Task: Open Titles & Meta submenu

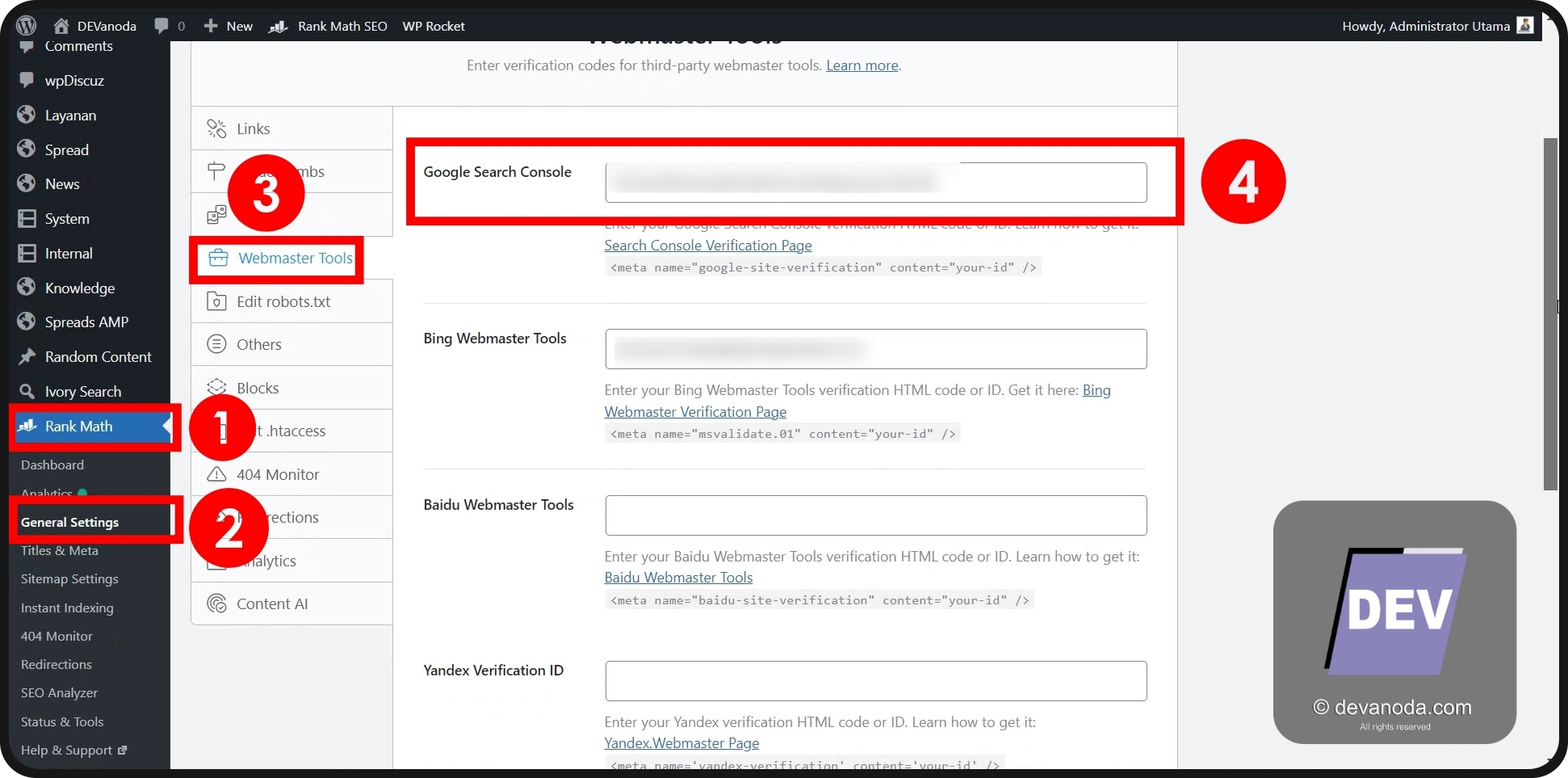Action: [60, 550]
